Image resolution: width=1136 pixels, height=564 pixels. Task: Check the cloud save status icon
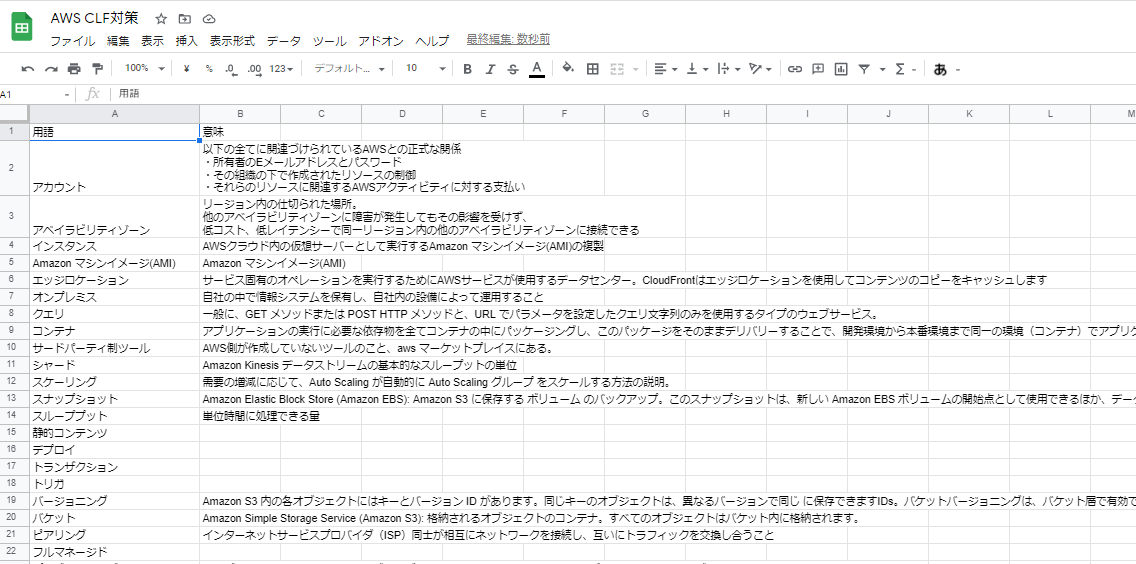click(x=209, y=18)
